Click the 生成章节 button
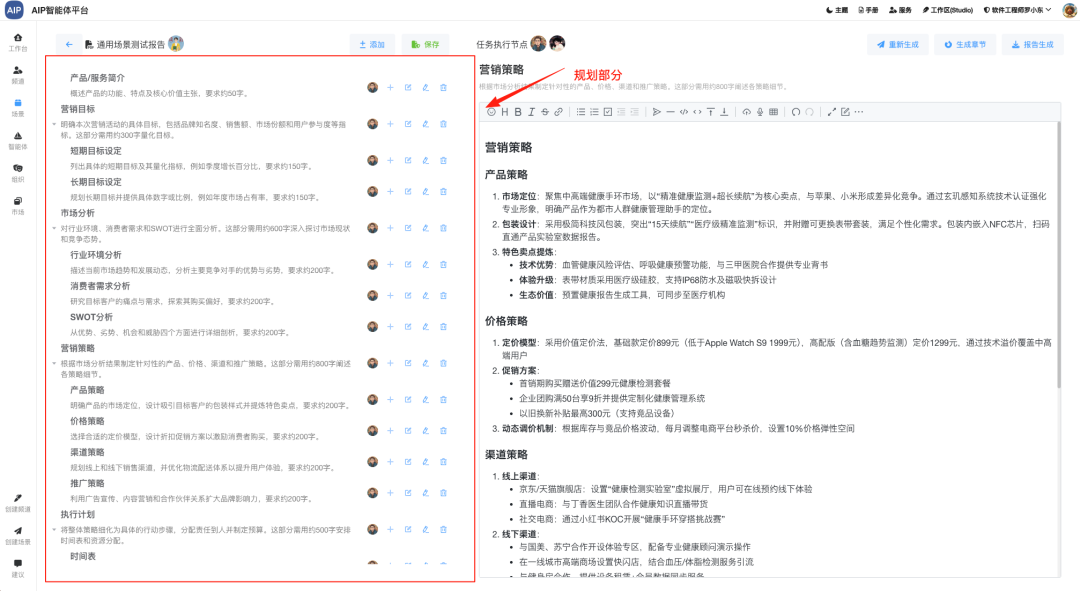The height and width of the screenshot is (591, 1080). click(965, 44)
